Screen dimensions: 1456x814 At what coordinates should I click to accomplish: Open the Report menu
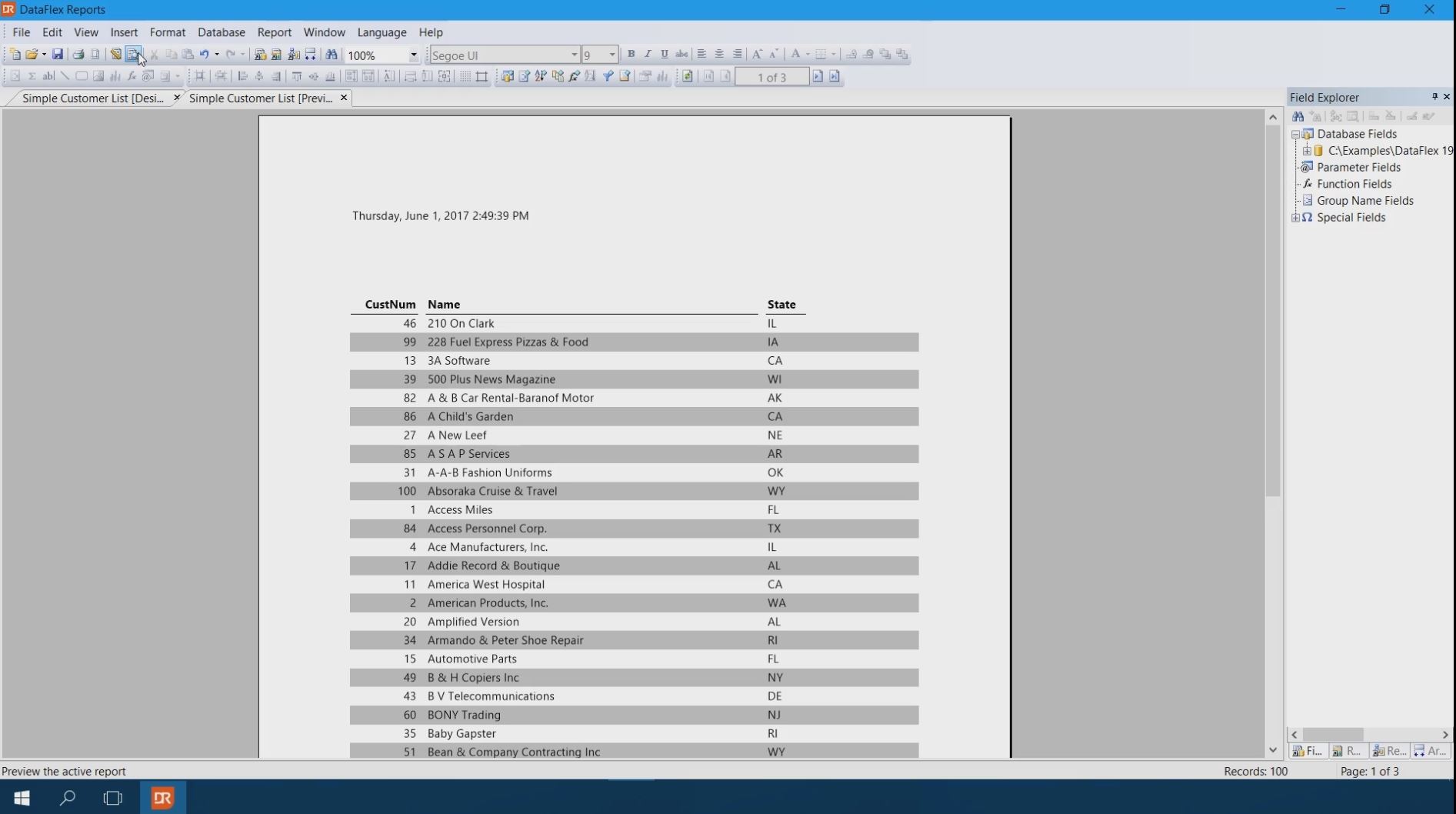click(x=274, y=32)
